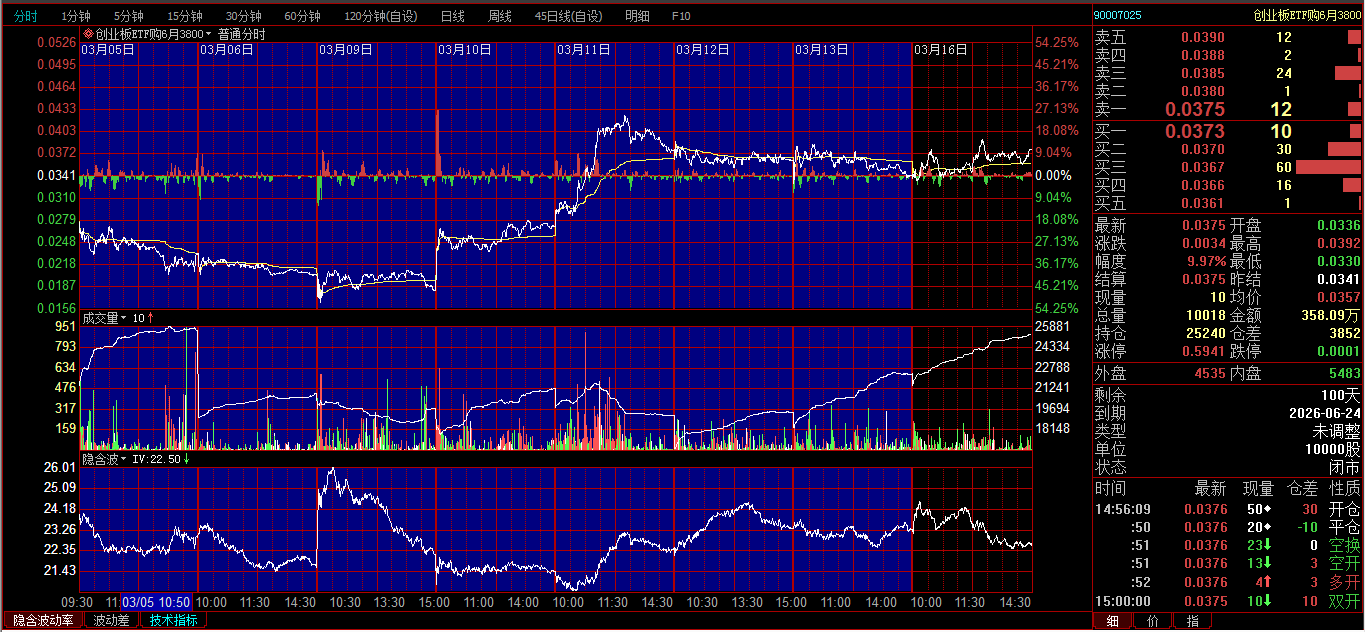The image size is (1365, 632).
Task: Expand the 隐含波 indicator dropdown
Action: (x=124, y=459)
